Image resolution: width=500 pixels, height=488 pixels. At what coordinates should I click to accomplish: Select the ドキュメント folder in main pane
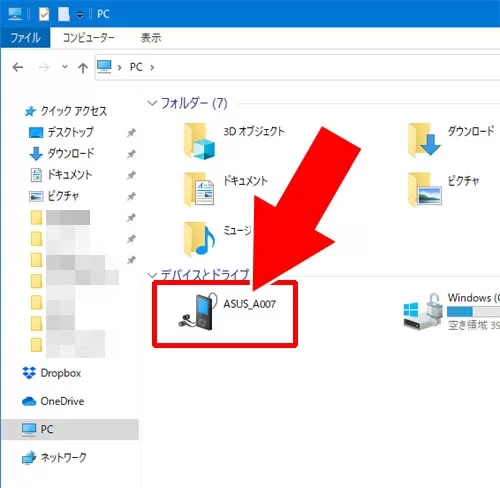[x=200, y=189]
